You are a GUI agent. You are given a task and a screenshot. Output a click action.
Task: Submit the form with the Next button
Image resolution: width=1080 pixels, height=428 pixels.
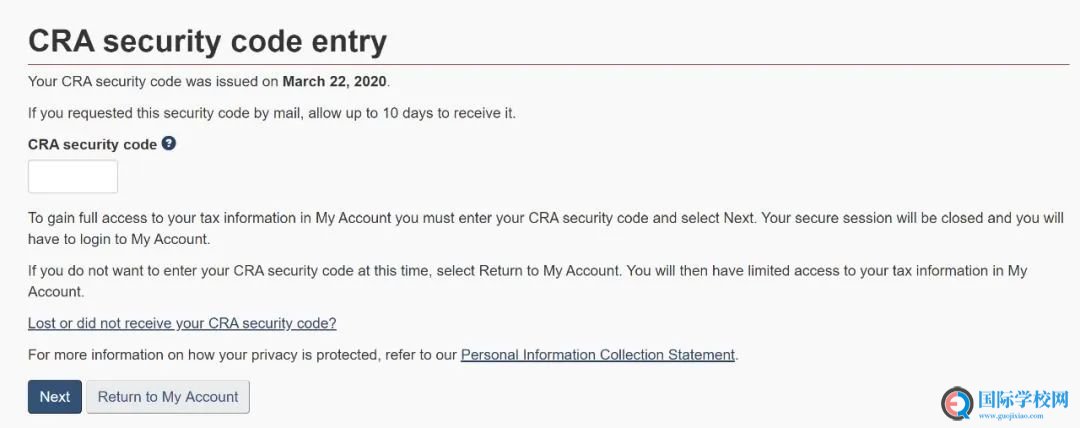[55, 397]
